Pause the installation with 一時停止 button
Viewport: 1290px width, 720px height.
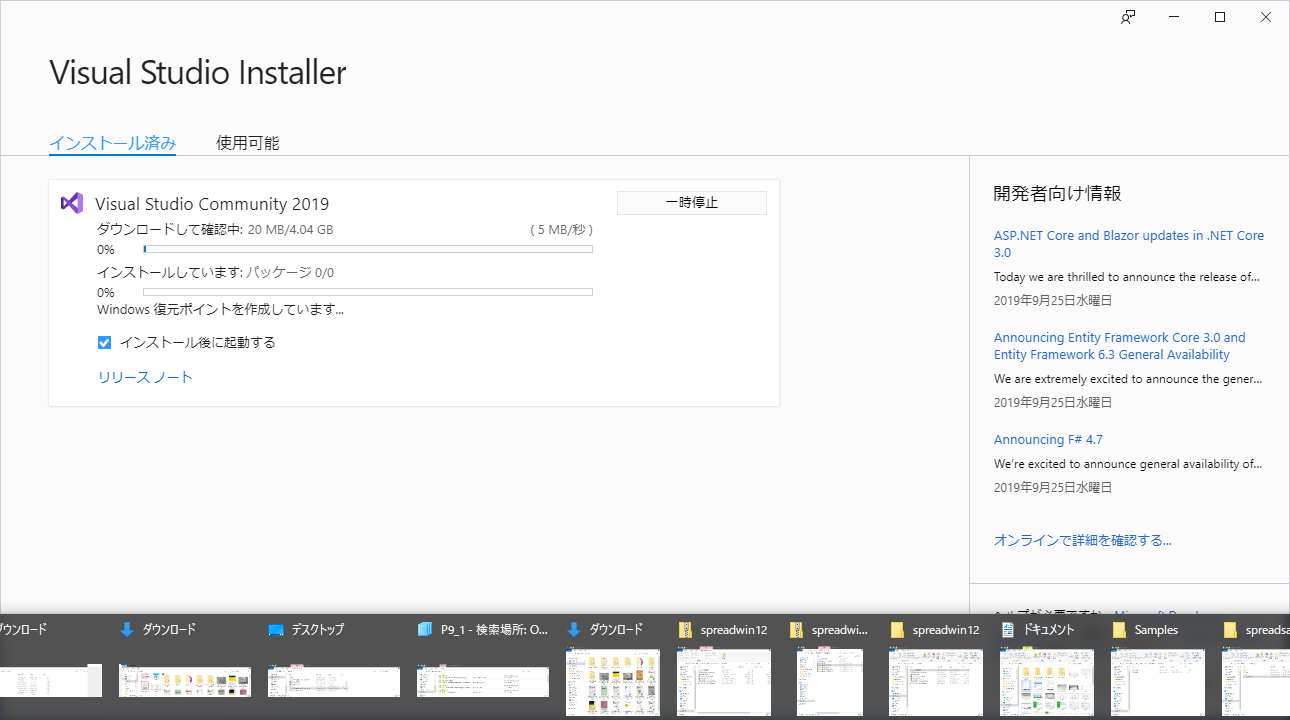point(692,202)
